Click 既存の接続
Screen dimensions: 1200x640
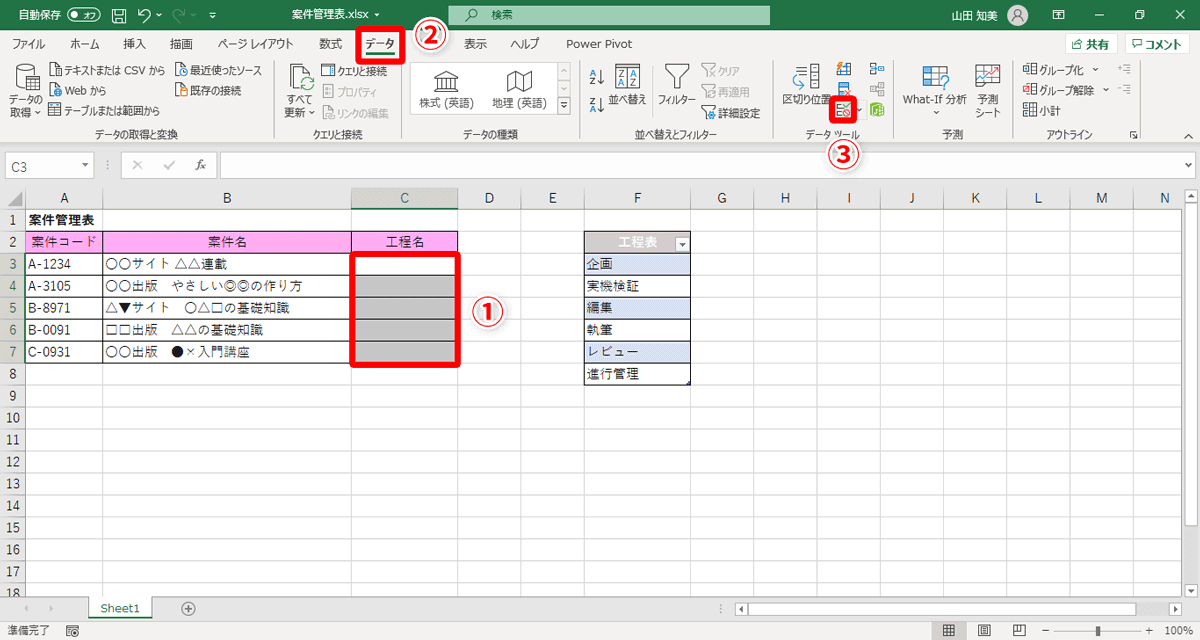click(x=208, y=91)
